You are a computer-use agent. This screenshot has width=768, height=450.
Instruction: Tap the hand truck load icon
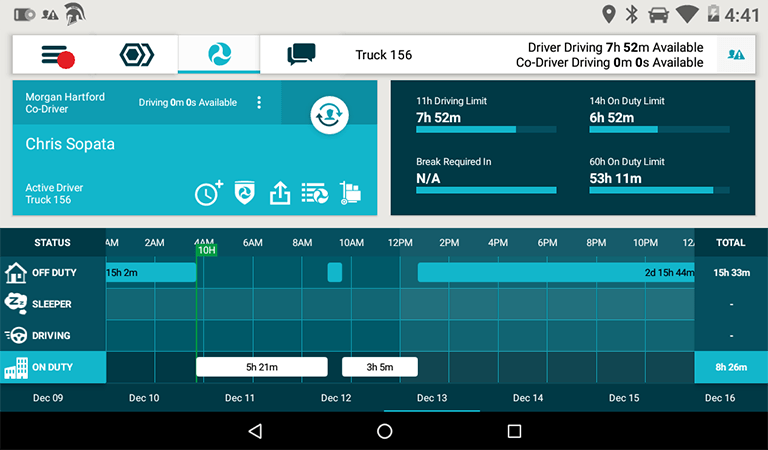350,193
